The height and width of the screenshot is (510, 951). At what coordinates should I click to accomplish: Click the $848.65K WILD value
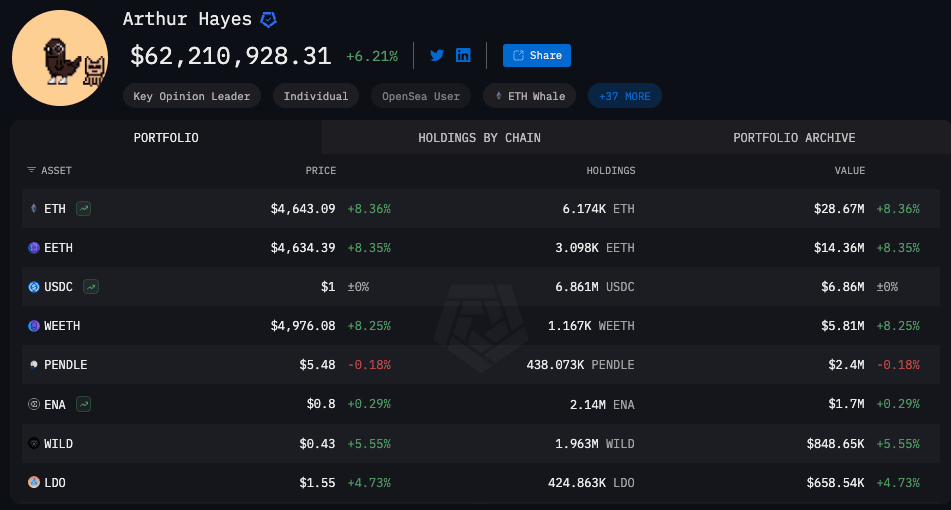click(835, 443)
